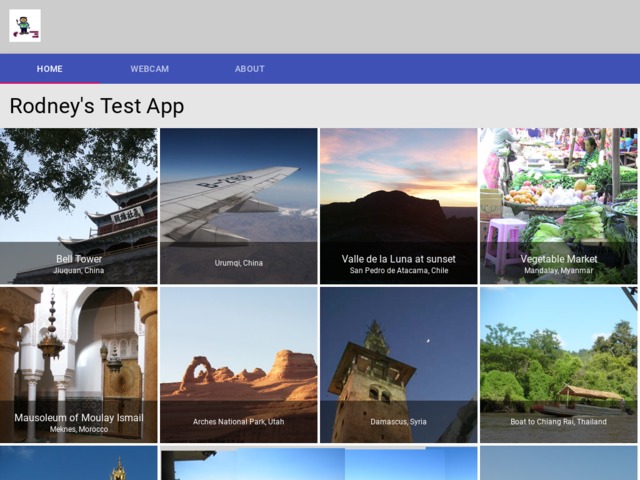Viewport: 640px width, 480px height.
Task: Switch to the HOME tab
Action: 50,69
